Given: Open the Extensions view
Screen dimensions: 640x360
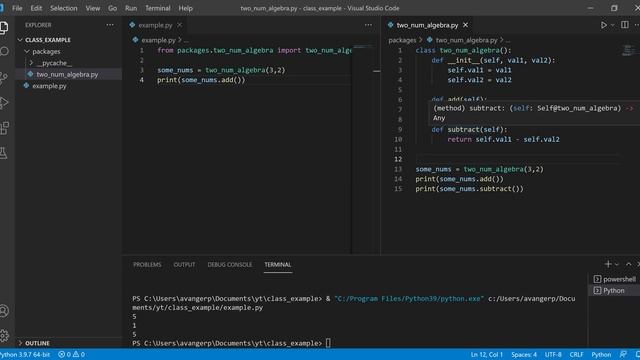Looking at the screenshot, I should [x=4, y=128].
